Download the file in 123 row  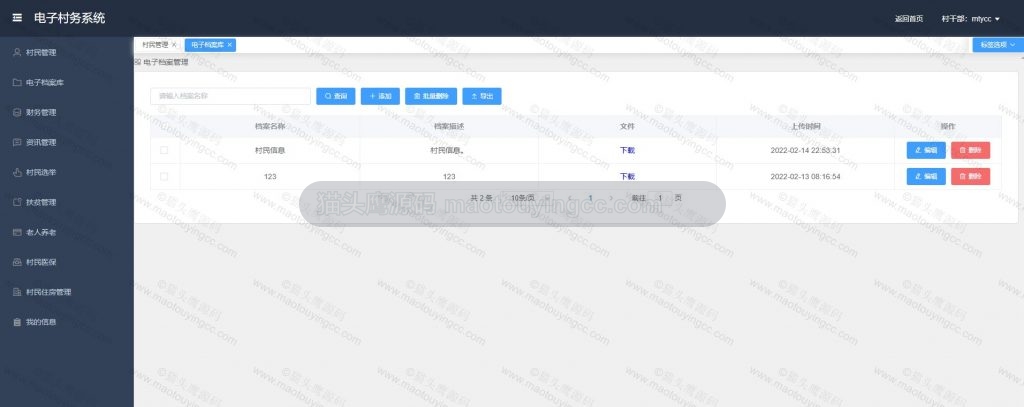point(627,176)
